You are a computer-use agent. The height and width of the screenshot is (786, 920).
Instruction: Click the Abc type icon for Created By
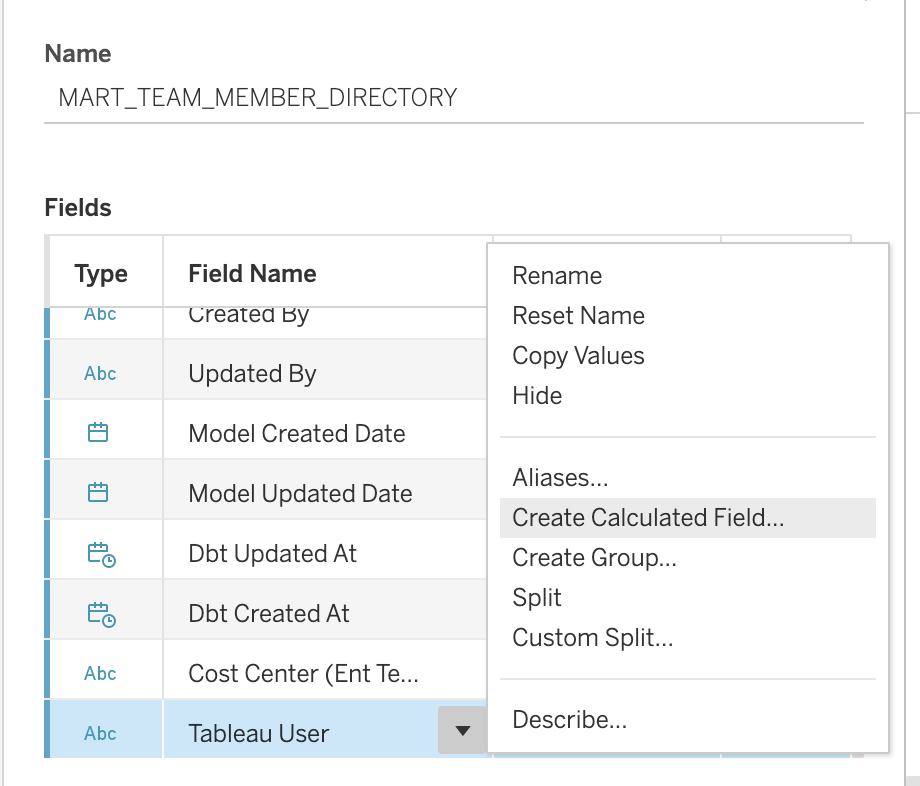tap(100, 315)
